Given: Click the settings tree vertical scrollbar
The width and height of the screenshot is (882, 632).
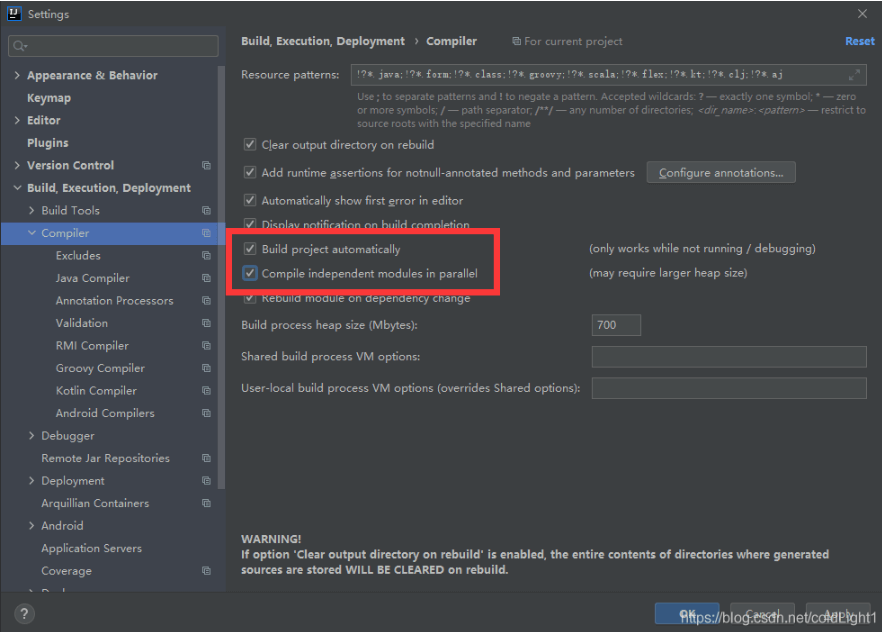Looking at the screenshot, I should pyautogui.click(x=222, y=278).
